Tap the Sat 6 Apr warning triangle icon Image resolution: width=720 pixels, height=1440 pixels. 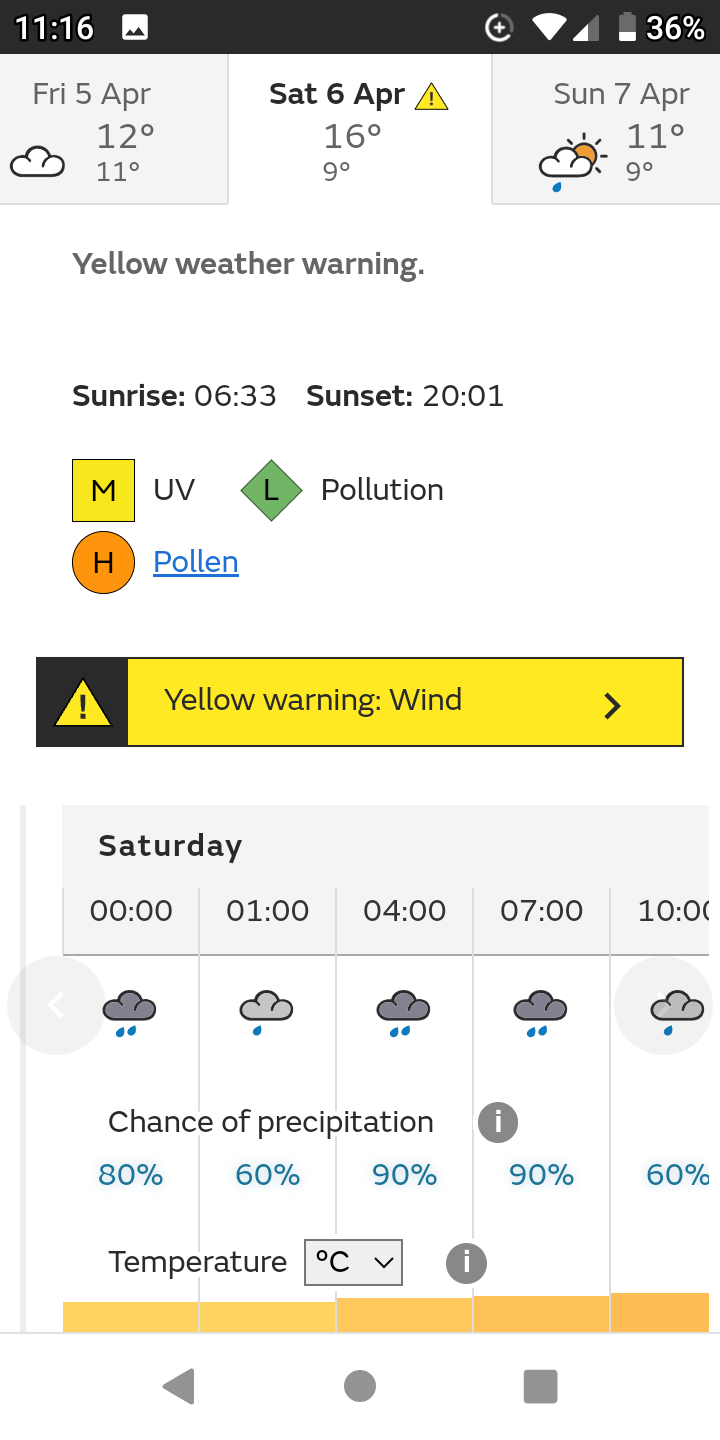(x=432, y=97)
